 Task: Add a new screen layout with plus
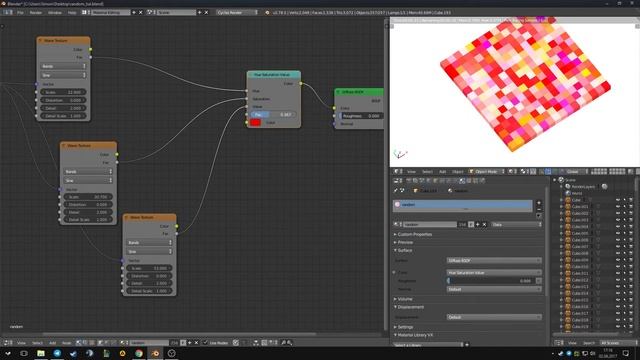point(134,13)
